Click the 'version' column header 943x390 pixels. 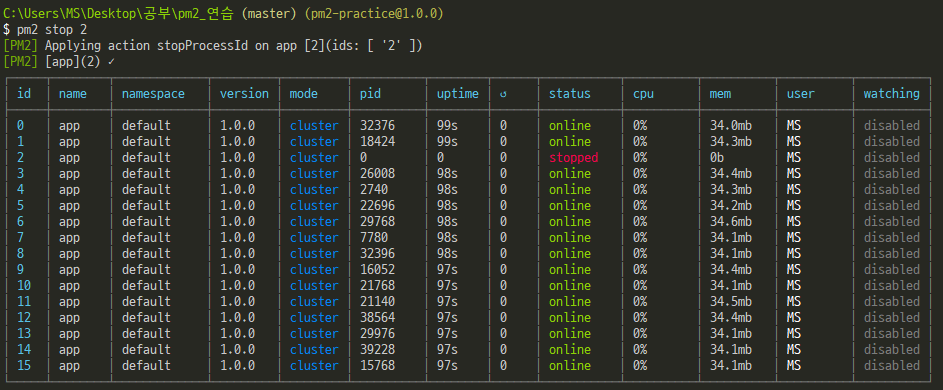(x=244, y=94)
